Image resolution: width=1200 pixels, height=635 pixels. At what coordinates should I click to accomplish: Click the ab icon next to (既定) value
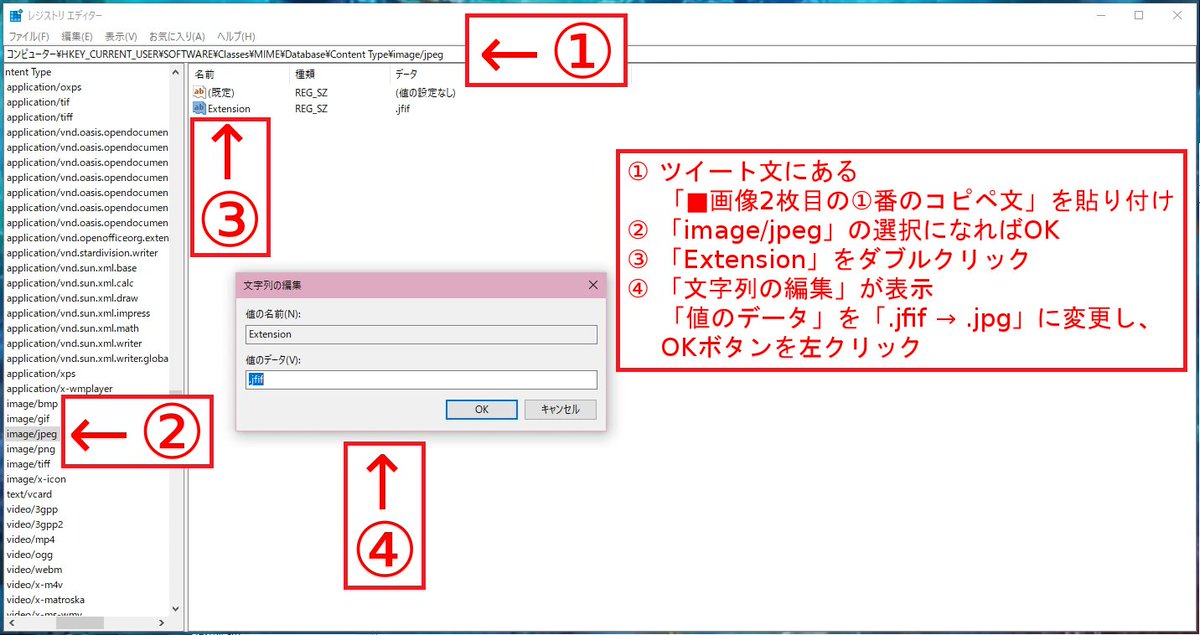point(197,92)
